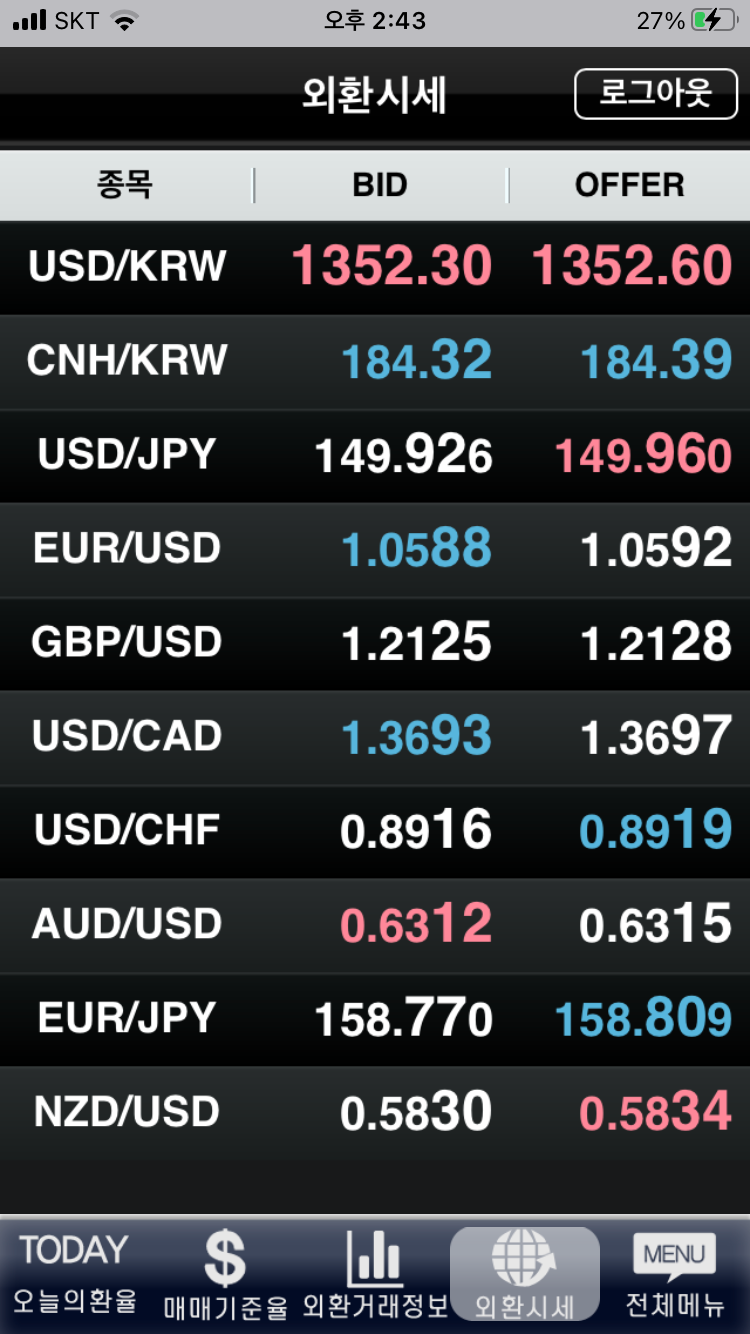Tap the EUR/USD bid price 1.0588
This screenshot has height=1334, width=750.
coord(416,549)
